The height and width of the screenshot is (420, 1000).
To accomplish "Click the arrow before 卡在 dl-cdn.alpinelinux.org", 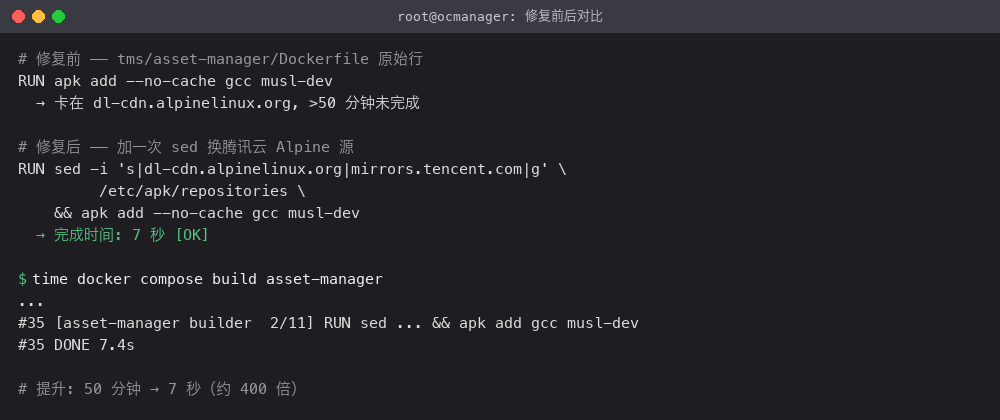I will click(40, 103).
